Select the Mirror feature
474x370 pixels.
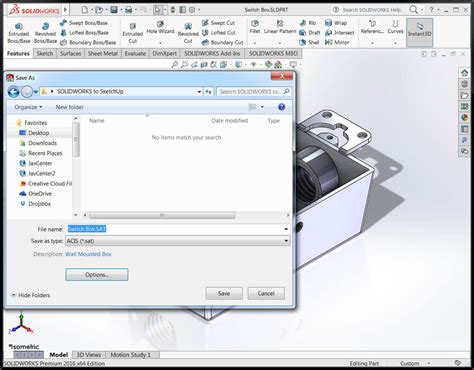point(337,42)
